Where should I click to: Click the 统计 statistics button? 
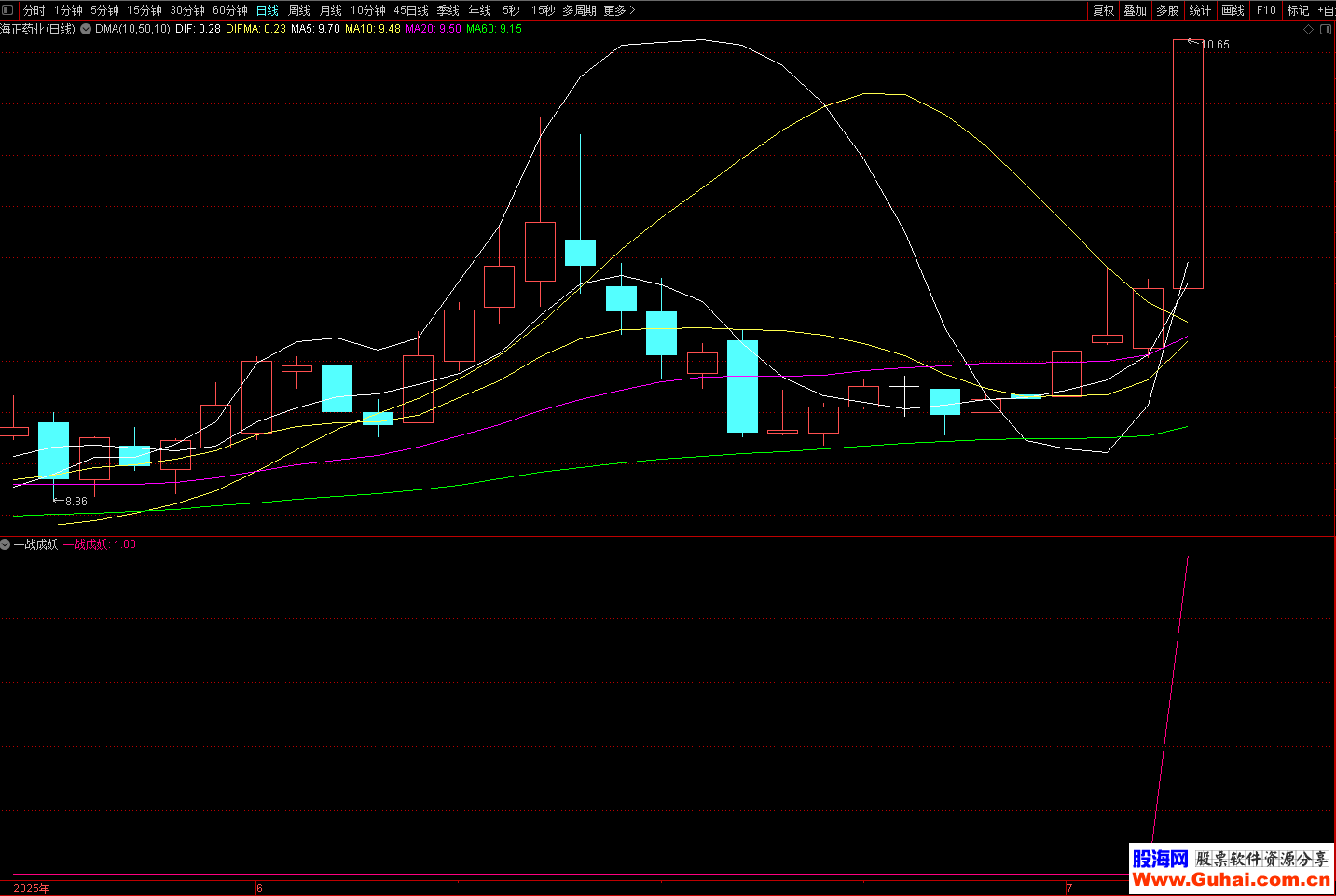click(x=1201, y=10)
